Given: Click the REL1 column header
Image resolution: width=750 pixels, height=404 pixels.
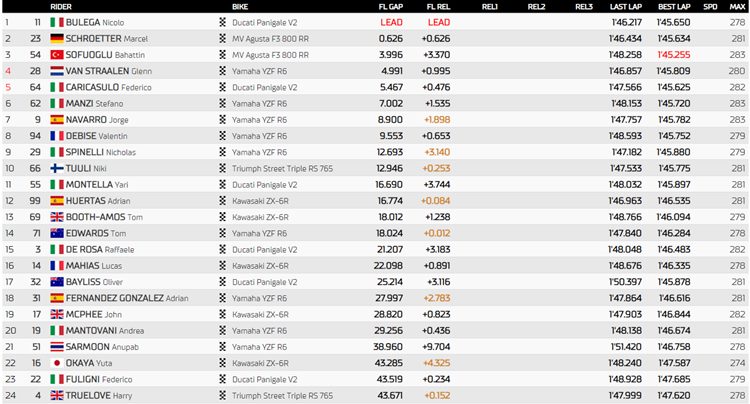Looking at the screenshot, I should click(490, 7).
